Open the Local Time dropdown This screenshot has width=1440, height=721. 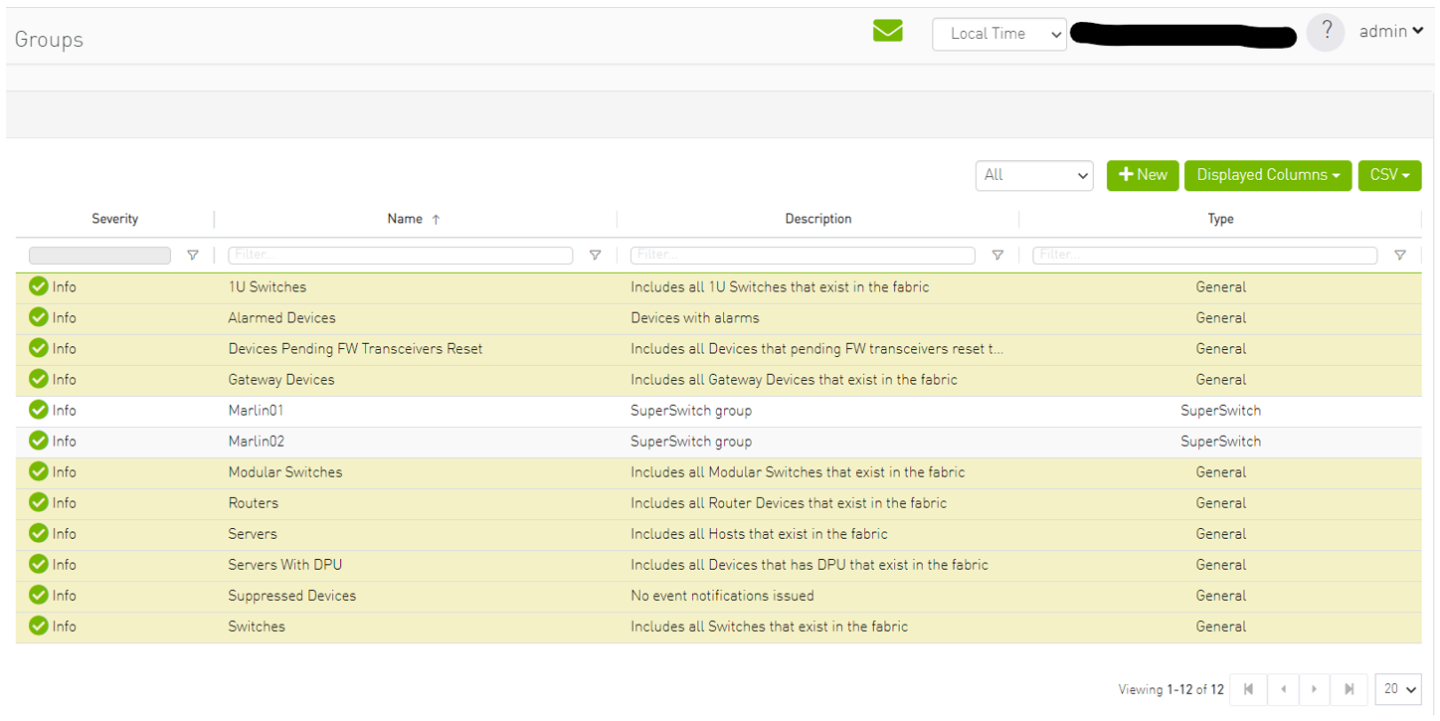pos(998,34)
